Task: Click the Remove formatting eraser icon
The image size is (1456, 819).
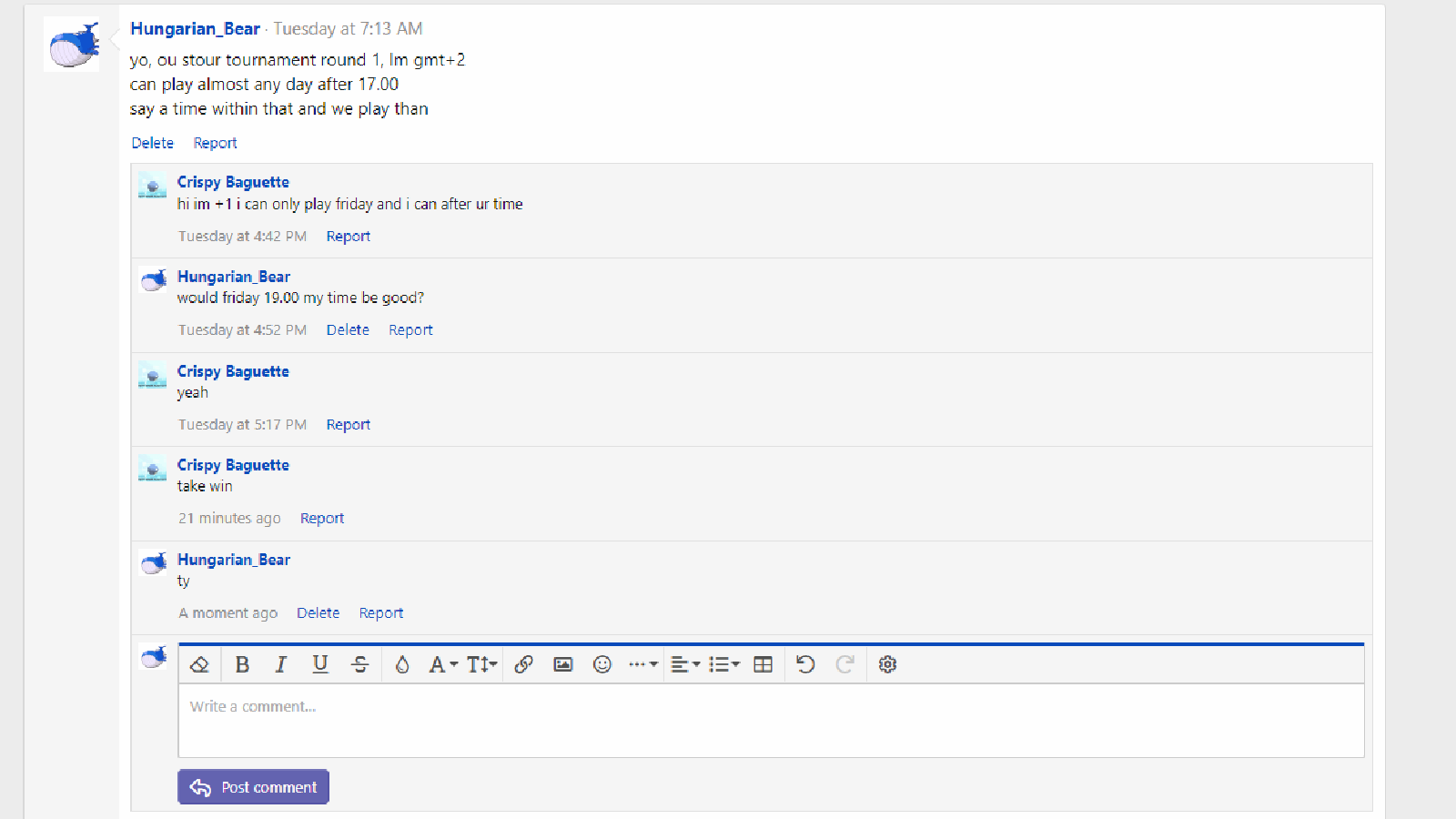Action: [x=200, y=664]
